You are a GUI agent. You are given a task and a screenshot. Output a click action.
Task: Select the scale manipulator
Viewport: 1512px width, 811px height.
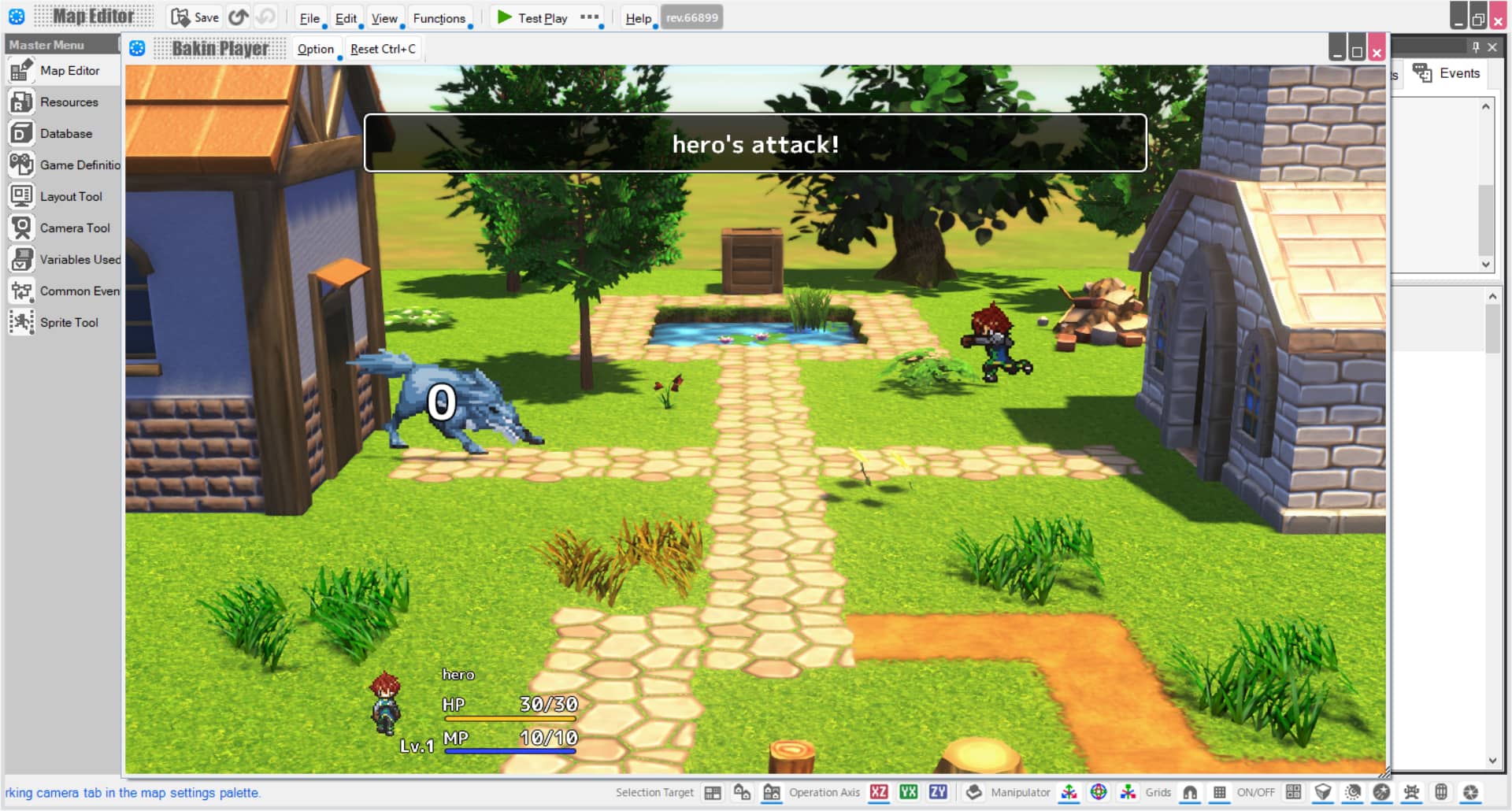pos(1128,792)
